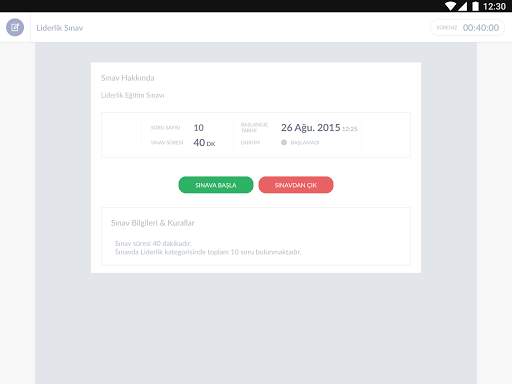Viewport: 512px width, 384px height.
Task: Click the battery status icon
Action: click(x=475, y=6)
